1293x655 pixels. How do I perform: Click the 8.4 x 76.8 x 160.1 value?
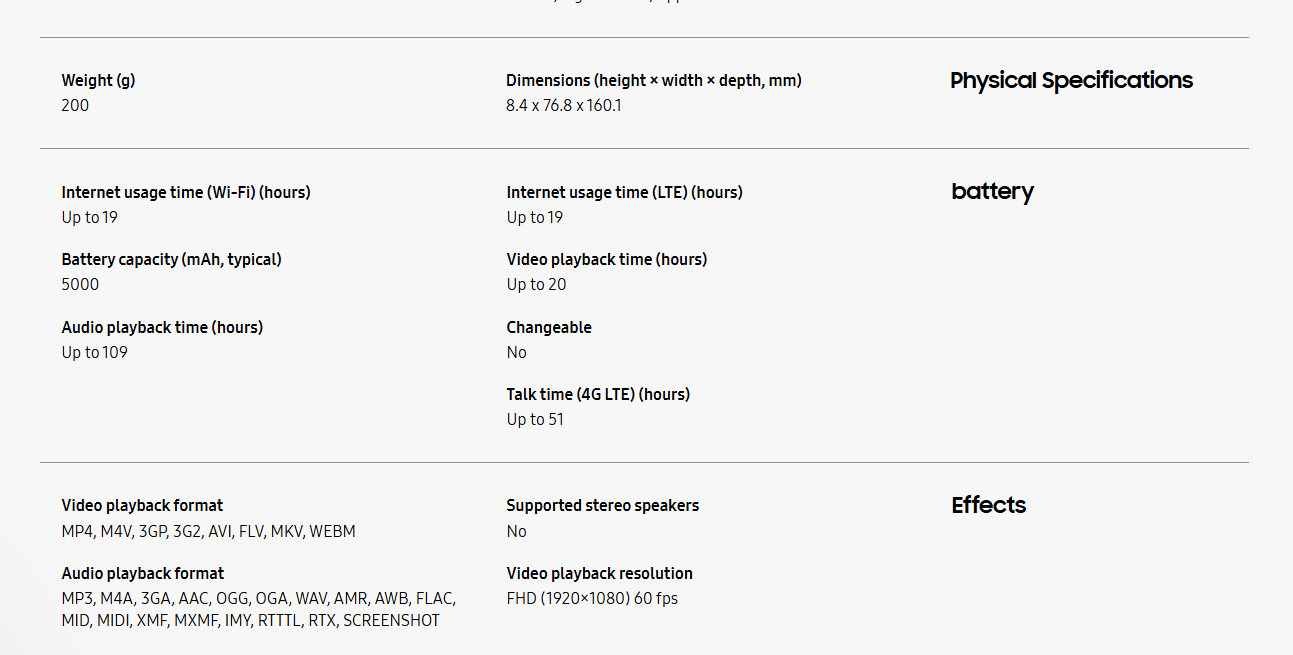564,105
